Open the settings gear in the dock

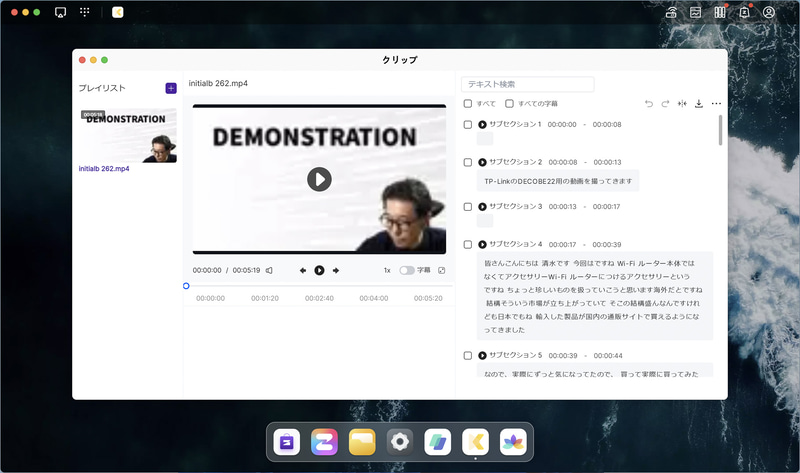click(400, 442)
